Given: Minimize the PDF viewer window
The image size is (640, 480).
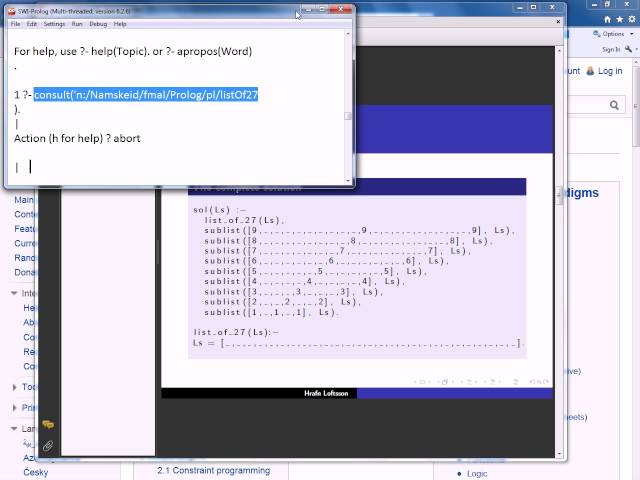Looking at the screenshot, I should pos(520,7).
